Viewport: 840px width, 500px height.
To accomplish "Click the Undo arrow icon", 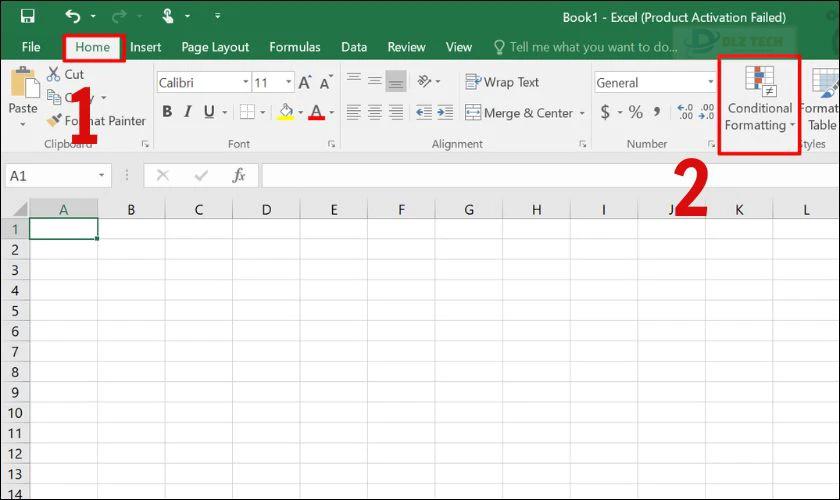I will [x=72, y=16].
